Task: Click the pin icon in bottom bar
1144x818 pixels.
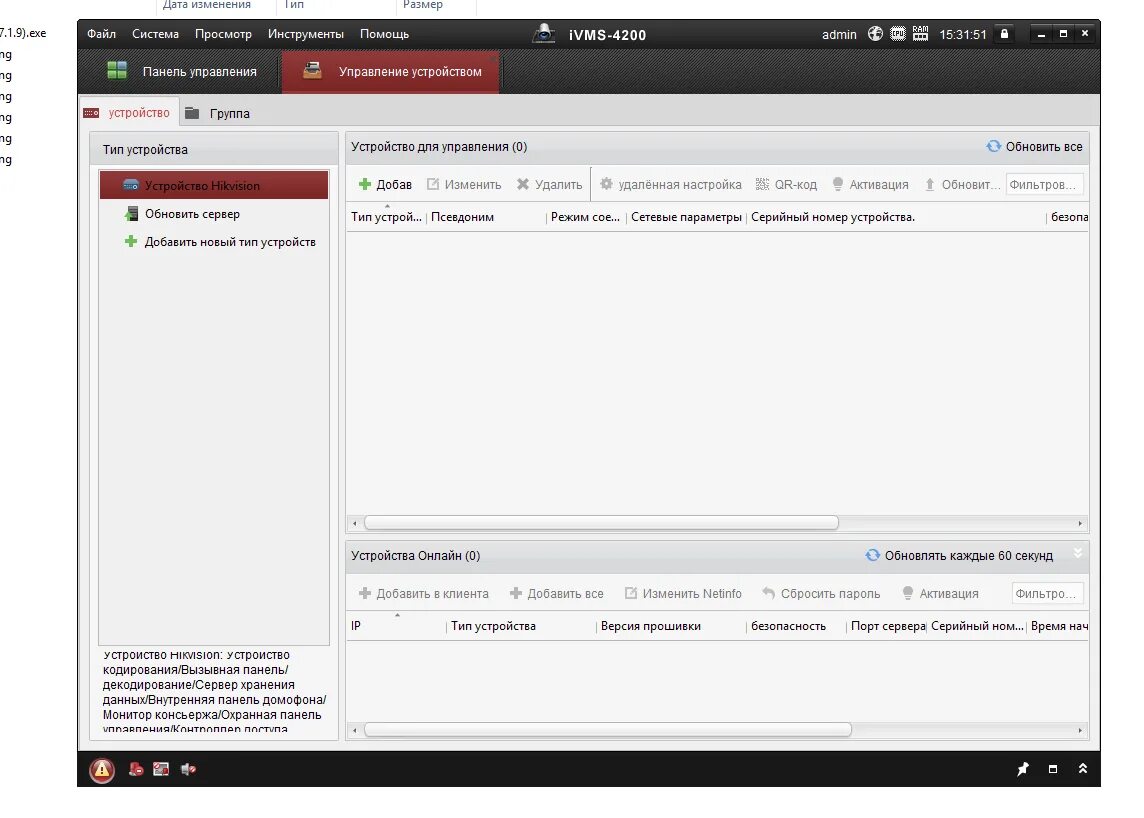Action: (1023, 768)
